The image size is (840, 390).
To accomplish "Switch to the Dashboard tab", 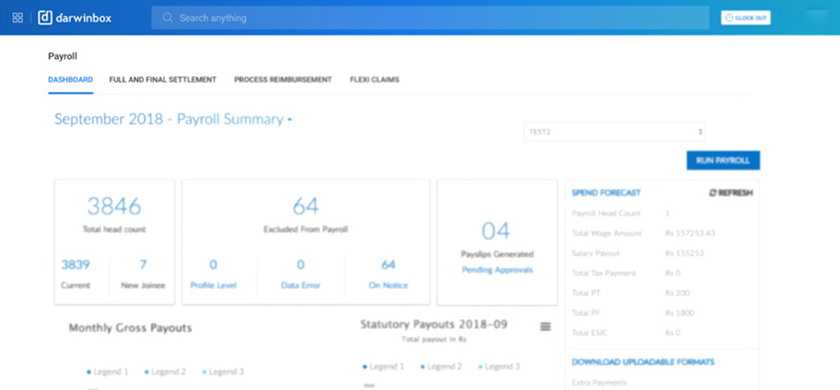I will (71, 79).
